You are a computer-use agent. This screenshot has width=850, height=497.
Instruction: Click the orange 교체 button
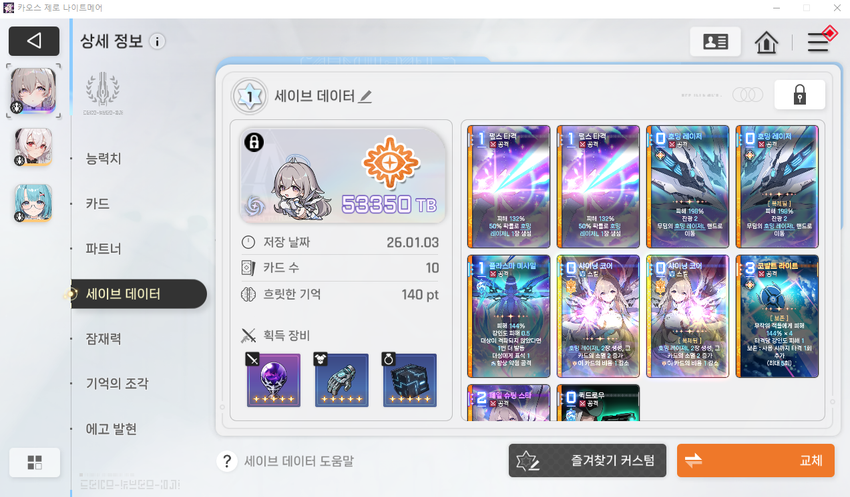(x=755, y=461)
